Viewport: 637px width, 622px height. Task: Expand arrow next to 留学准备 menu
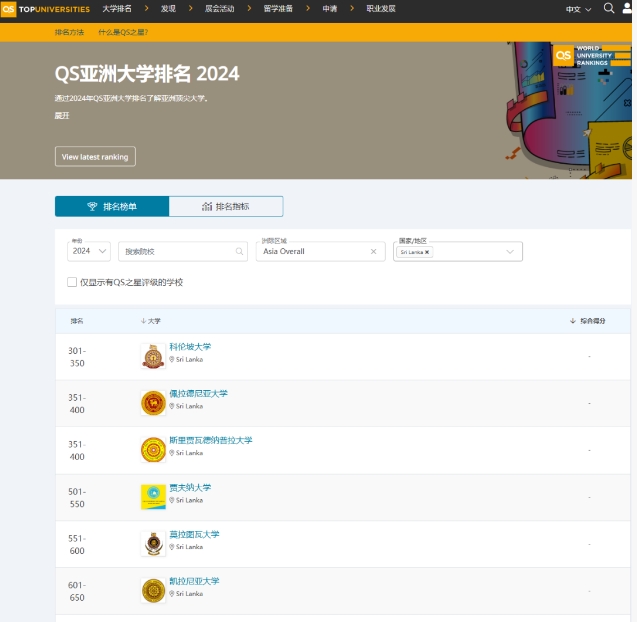pyautogui.click(x=308, y=9)
